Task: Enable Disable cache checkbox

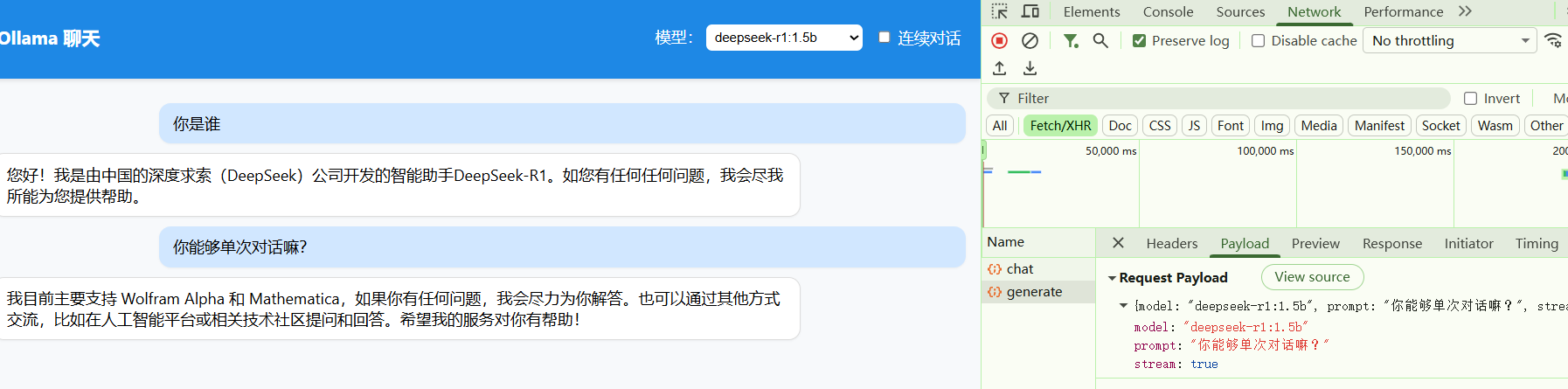Action: coord(1258,40)
